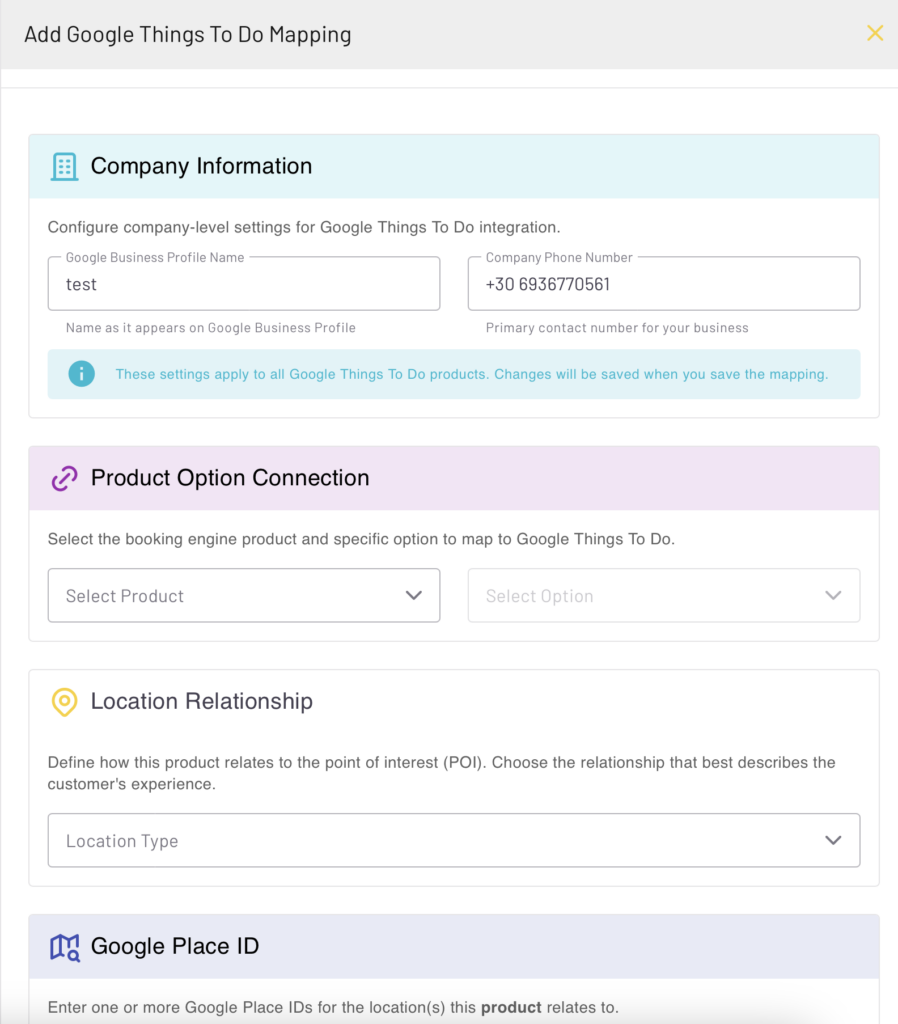The width and height of the screenshot is (898, 1024).
Task: Click the chevron arrow in Select Product
Action: click(x=414, y=596)
